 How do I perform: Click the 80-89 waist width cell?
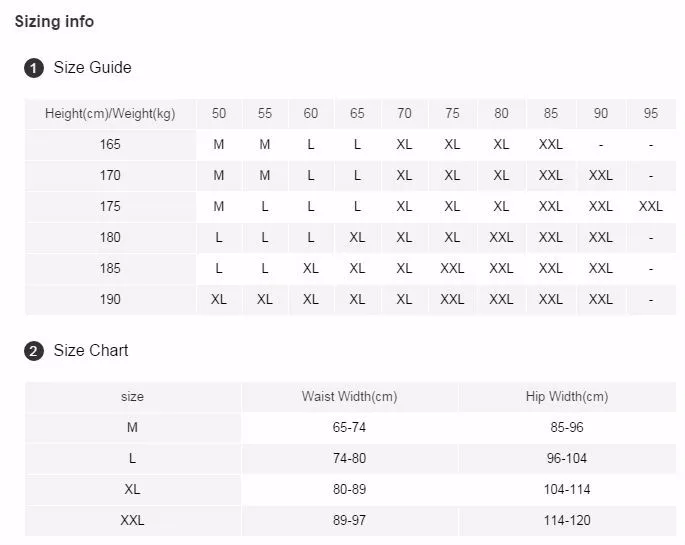pos(349,489)
